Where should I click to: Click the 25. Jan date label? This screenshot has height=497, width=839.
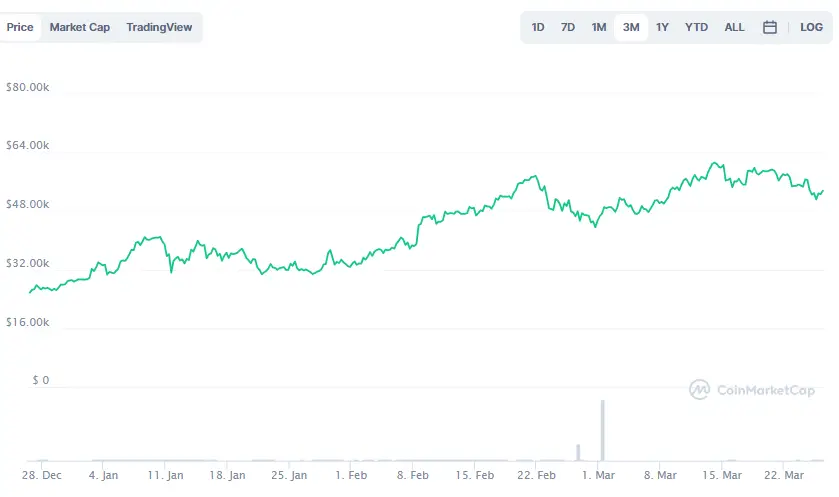click(289, 475)
